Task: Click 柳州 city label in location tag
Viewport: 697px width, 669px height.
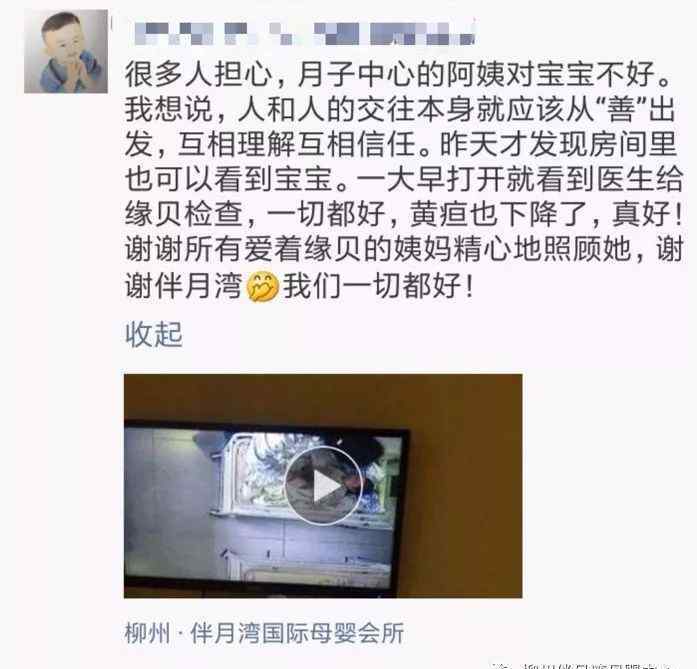Action: click(148, 633)
